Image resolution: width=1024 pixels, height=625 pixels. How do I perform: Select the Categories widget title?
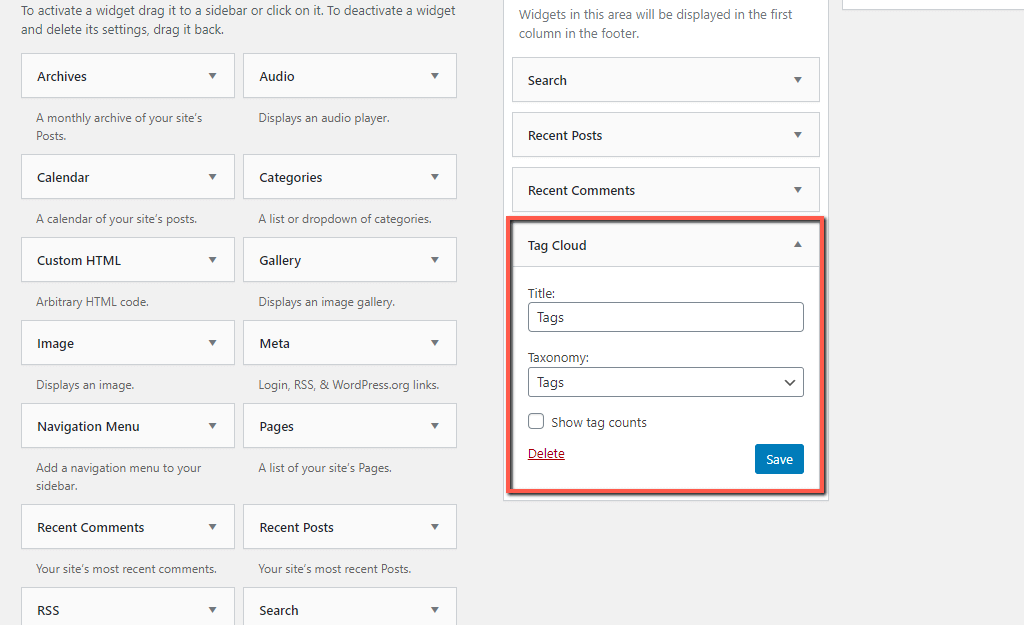coord(291,178)
